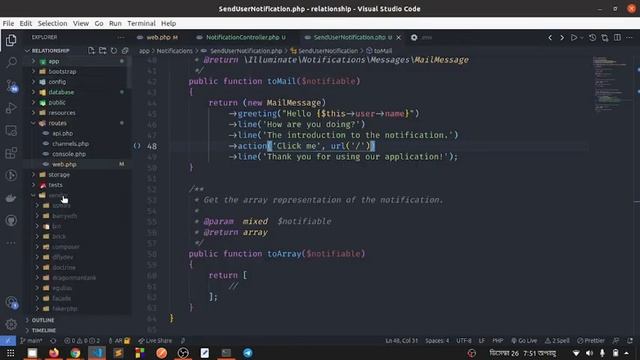Run the current PHP file
Viewport: 640px width, 360px height.
coord(573,38)
